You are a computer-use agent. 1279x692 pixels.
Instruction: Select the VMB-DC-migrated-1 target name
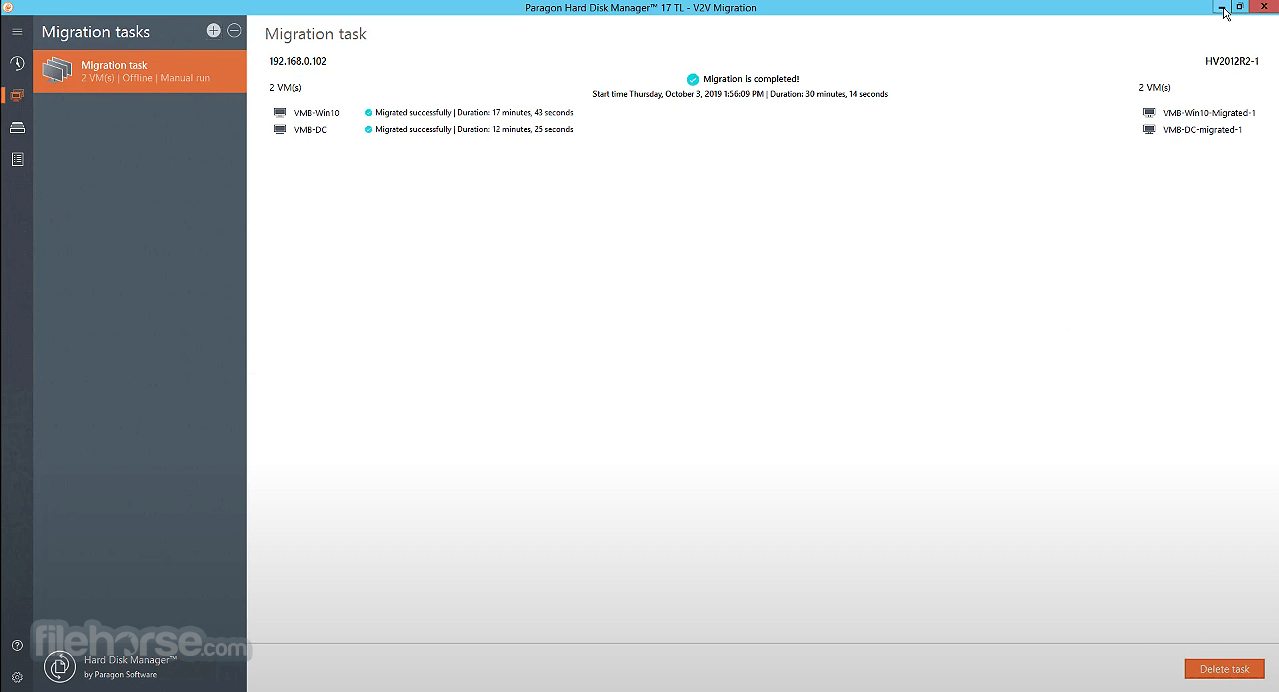pyautogui.click(x=1202, y=130)
